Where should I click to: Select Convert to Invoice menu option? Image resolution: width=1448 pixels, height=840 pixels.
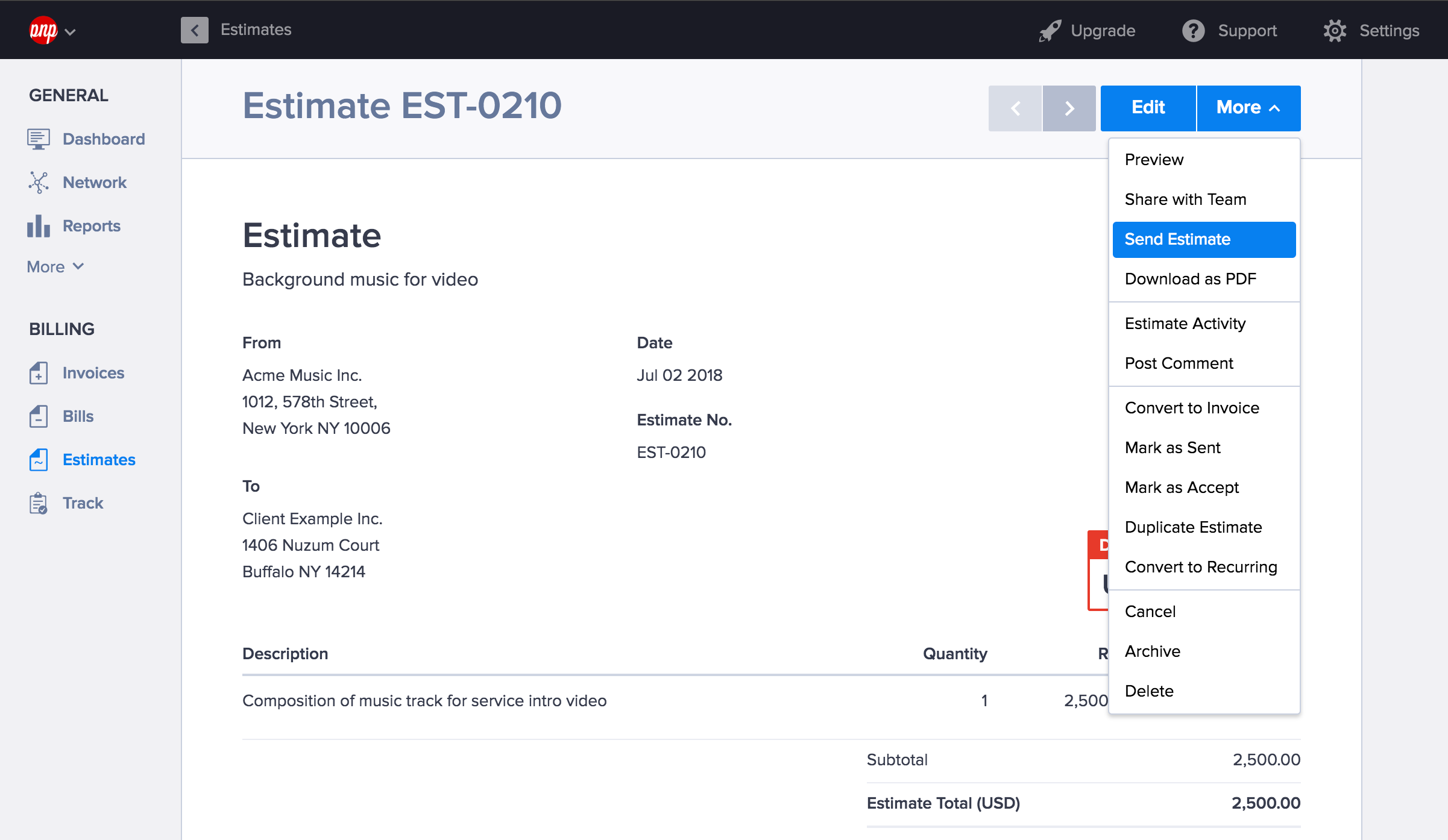coord(1192,407)
